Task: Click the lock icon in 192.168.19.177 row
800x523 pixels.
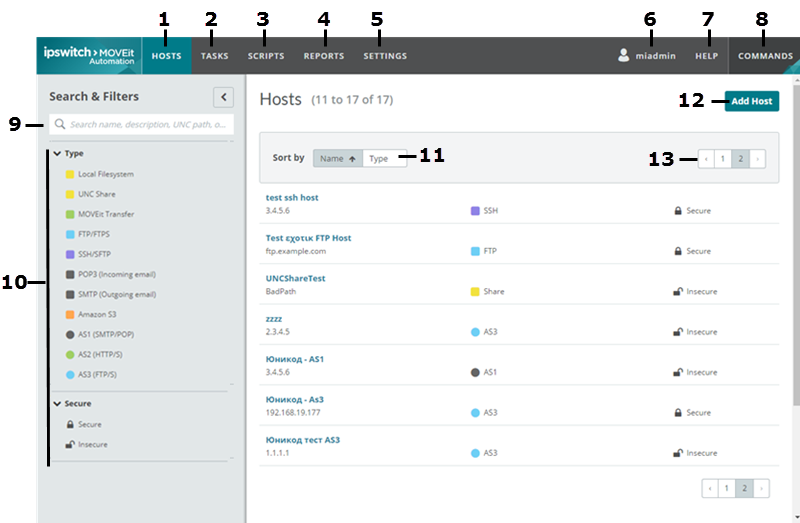Action: [678, 412]
